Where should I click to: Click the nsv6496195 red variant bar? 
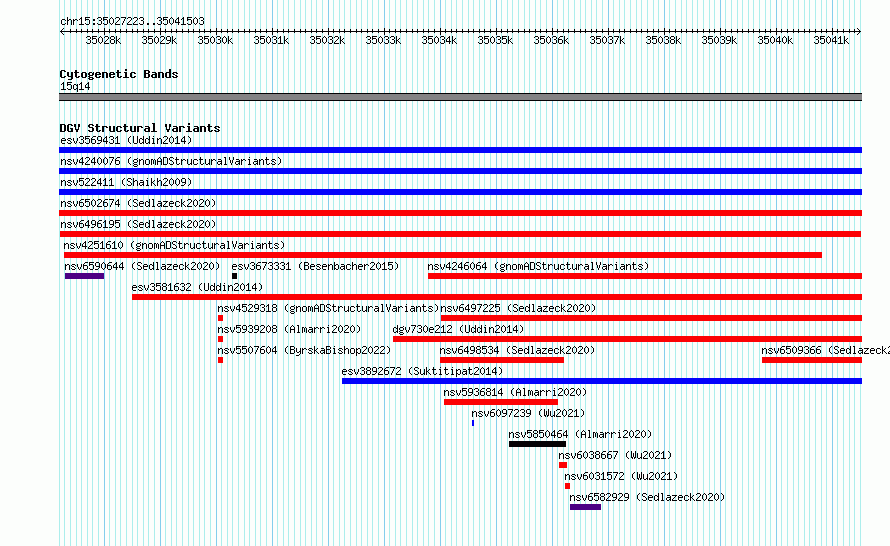click(x=460, y=234)
